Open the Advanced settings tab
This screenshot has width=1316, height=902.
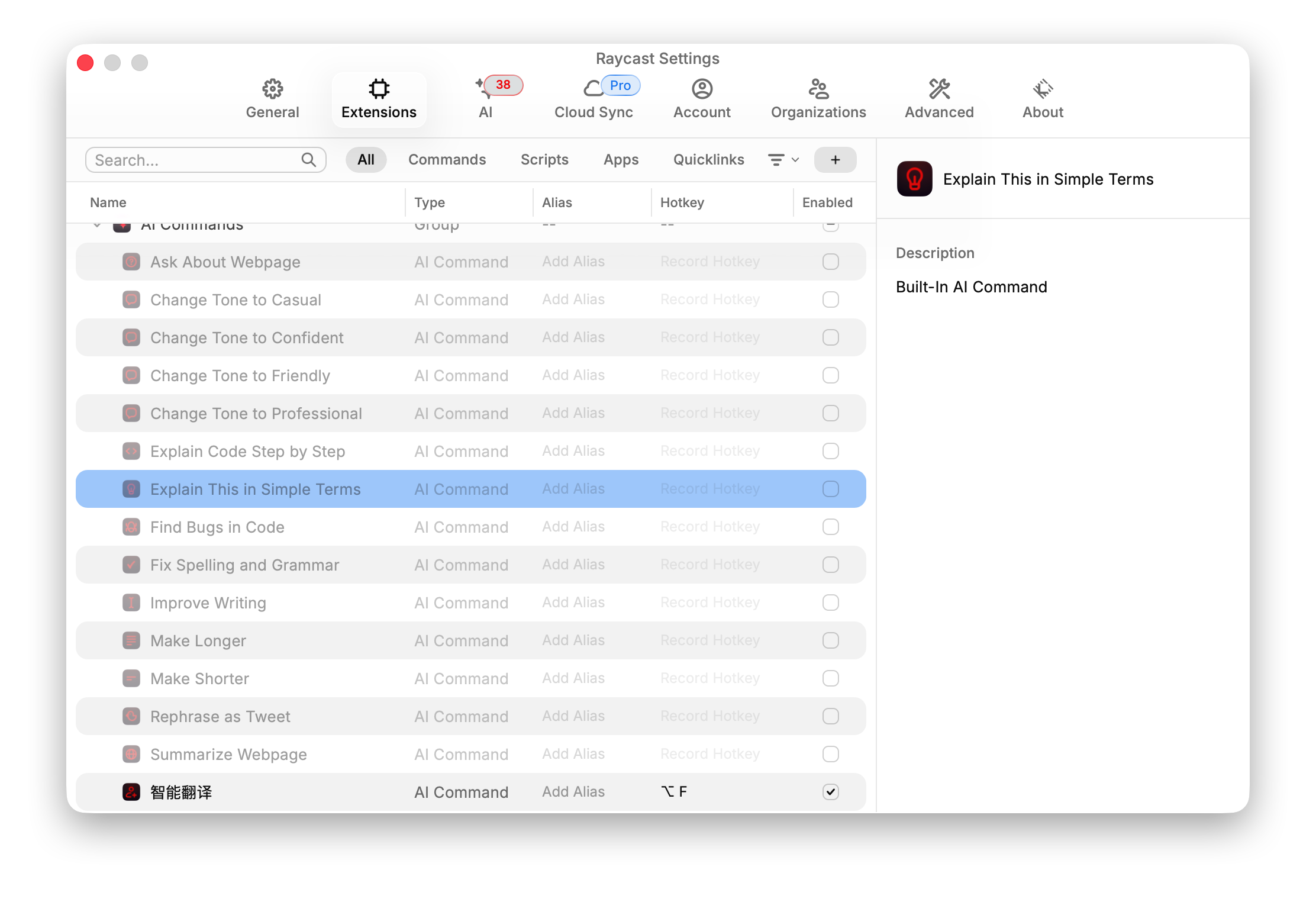coord(939,99)
